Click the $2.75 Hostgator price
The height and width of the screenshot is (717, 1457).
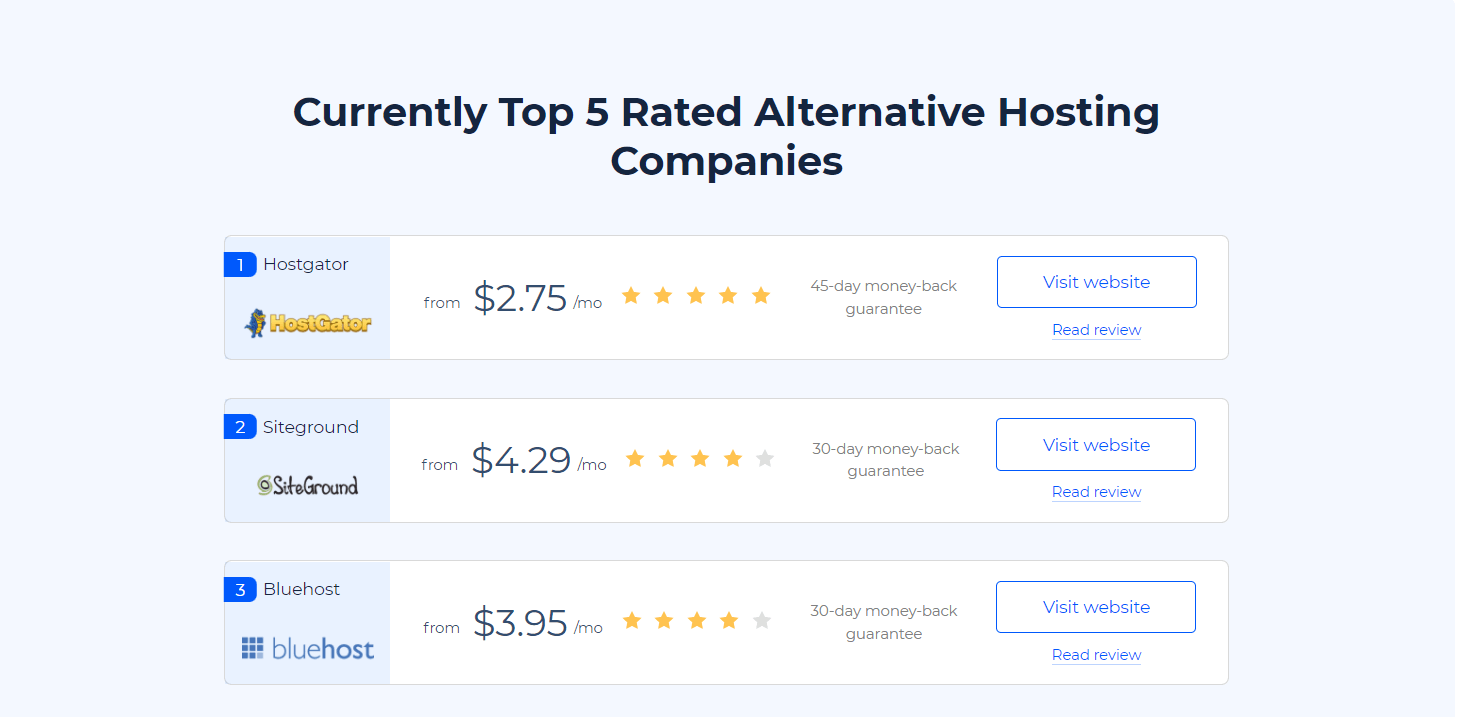click(520, 297)
